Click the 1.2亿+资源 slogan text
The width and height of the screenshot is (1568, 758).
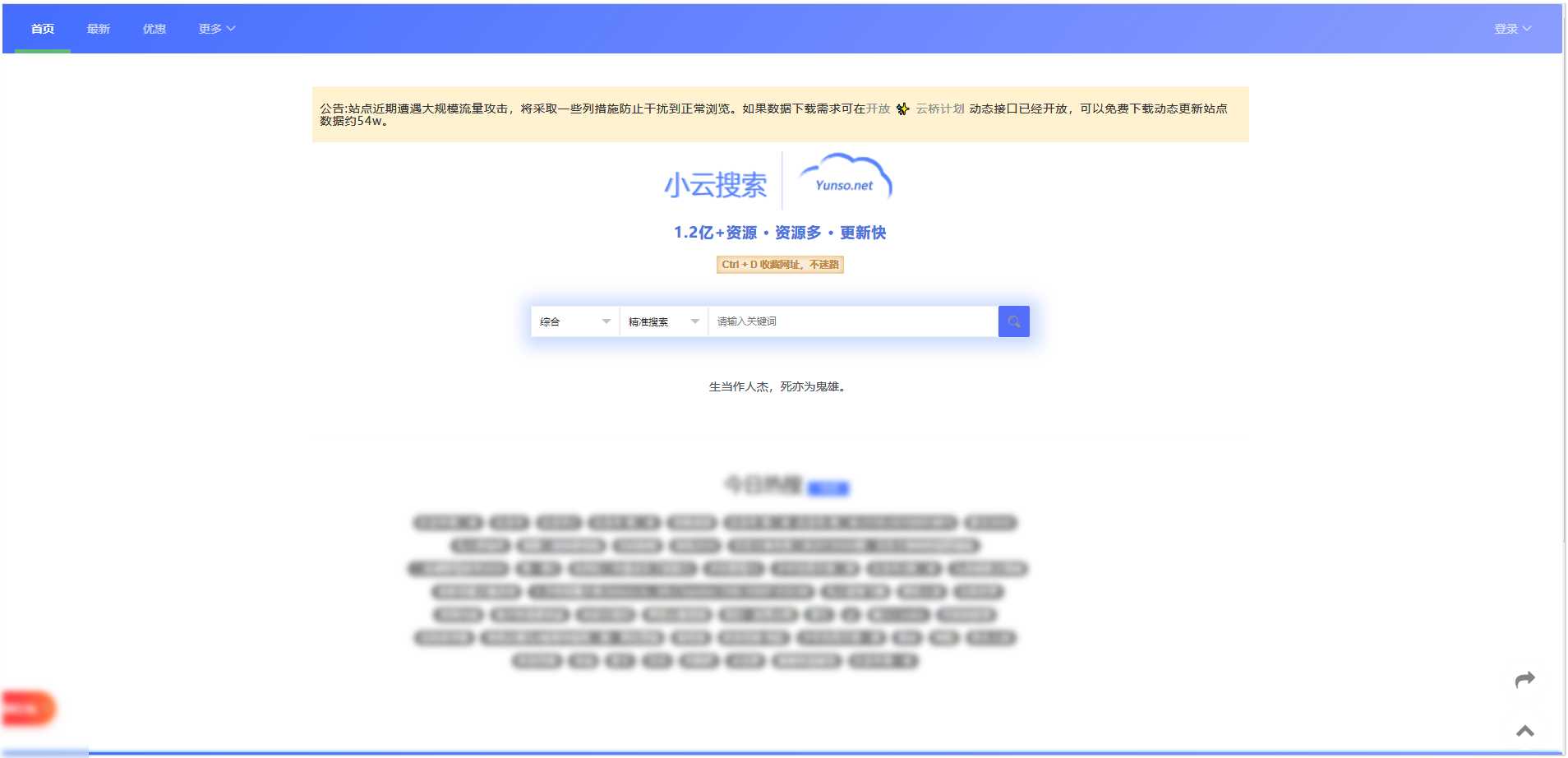tap(780, 233)
